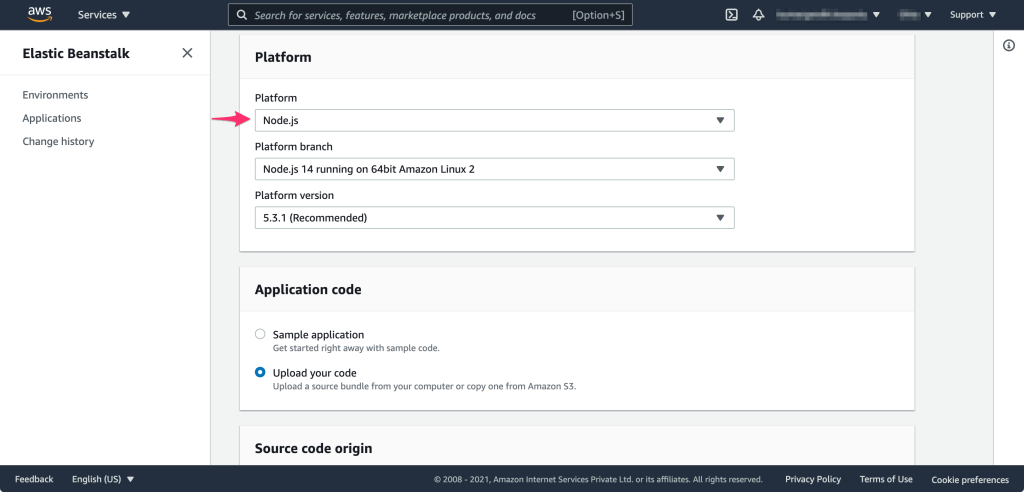Expand the Platform branch dropdown
The image size is (1024, 492).
coord(494,169)
